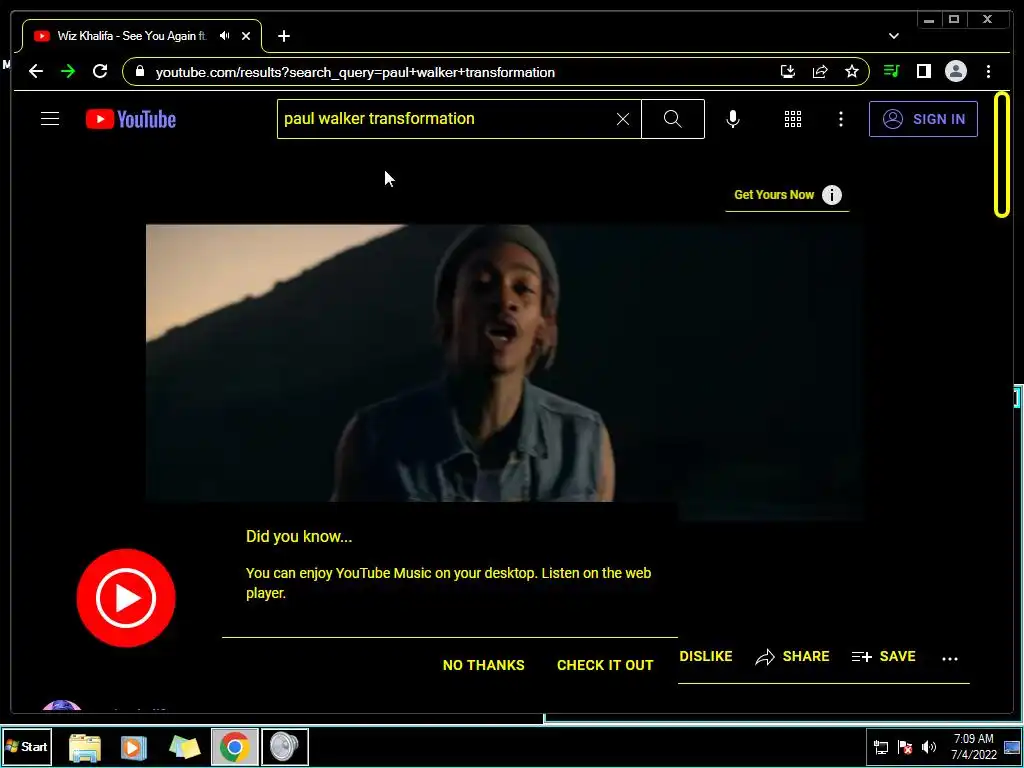Bookmark this page with the star icon

pos(852,72)
